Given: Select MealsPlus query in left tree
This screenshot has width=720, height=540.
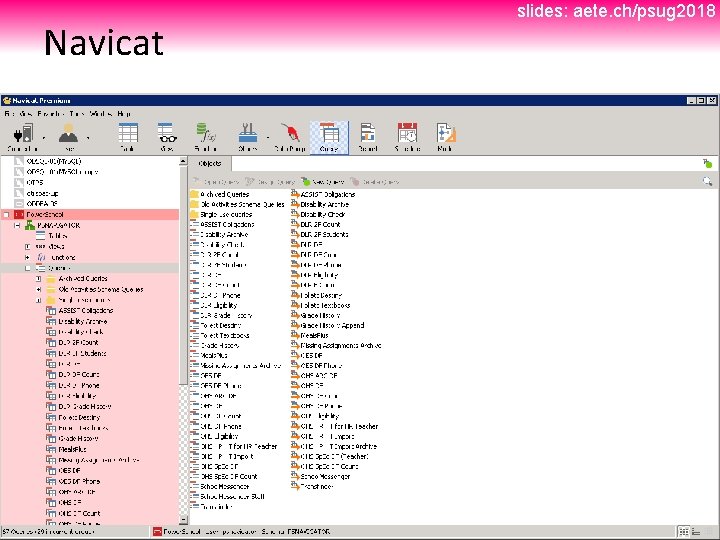Looking at the screenshot, I should click(x=67, y=449).
